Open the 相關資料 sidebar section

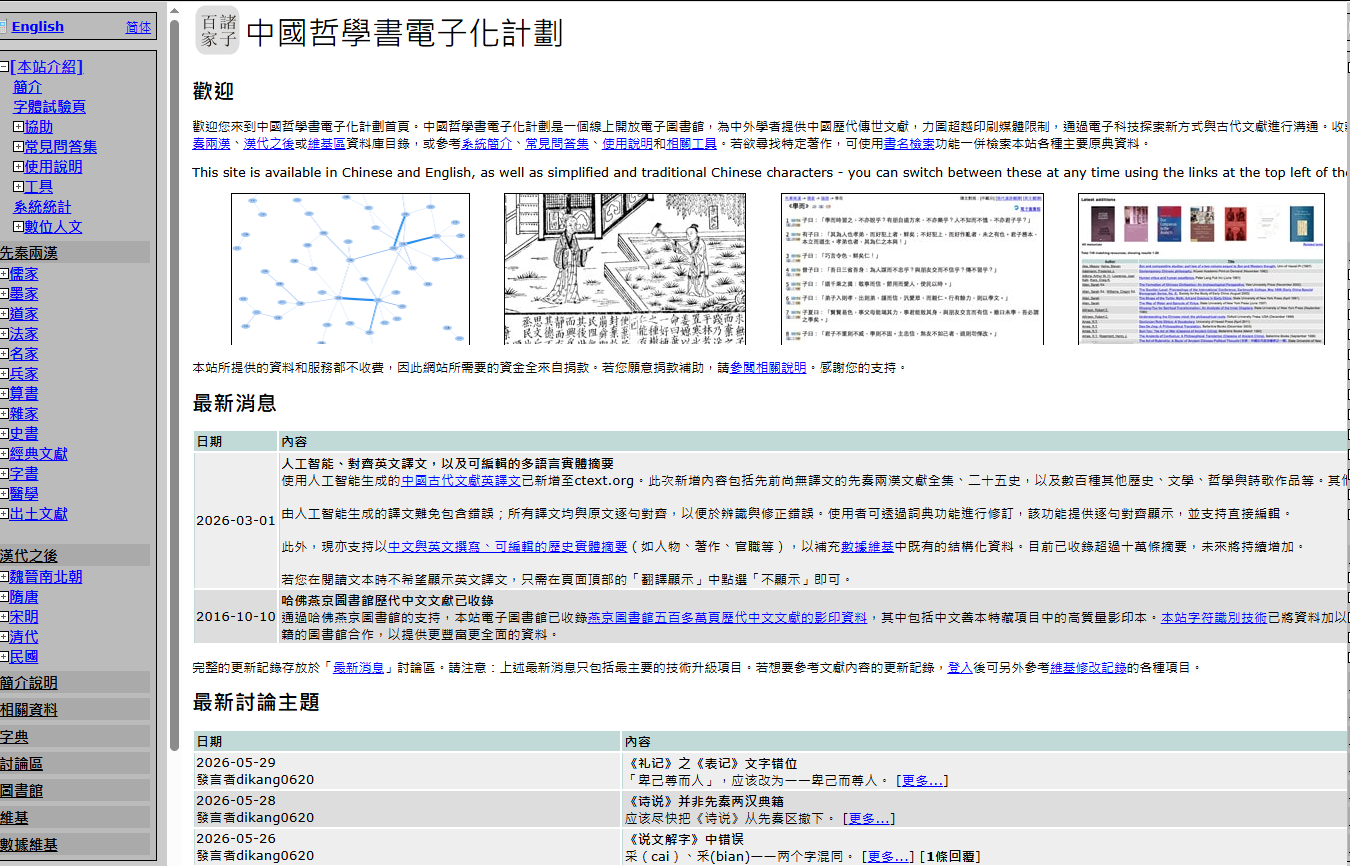click(x=29, y=710)
